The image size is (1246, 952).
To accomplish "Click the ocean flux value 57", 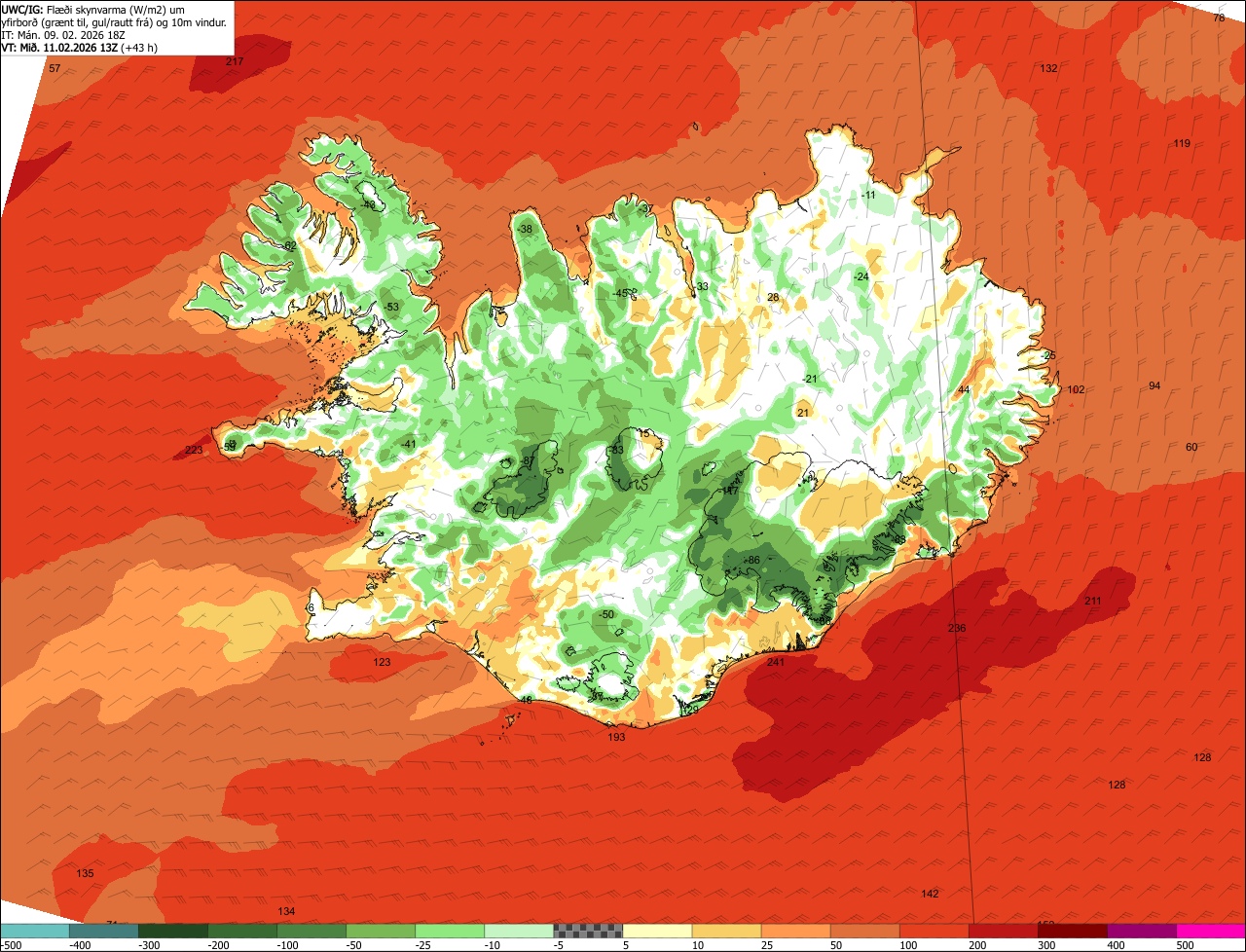I will pyautogui.click(x=55, y=69).
